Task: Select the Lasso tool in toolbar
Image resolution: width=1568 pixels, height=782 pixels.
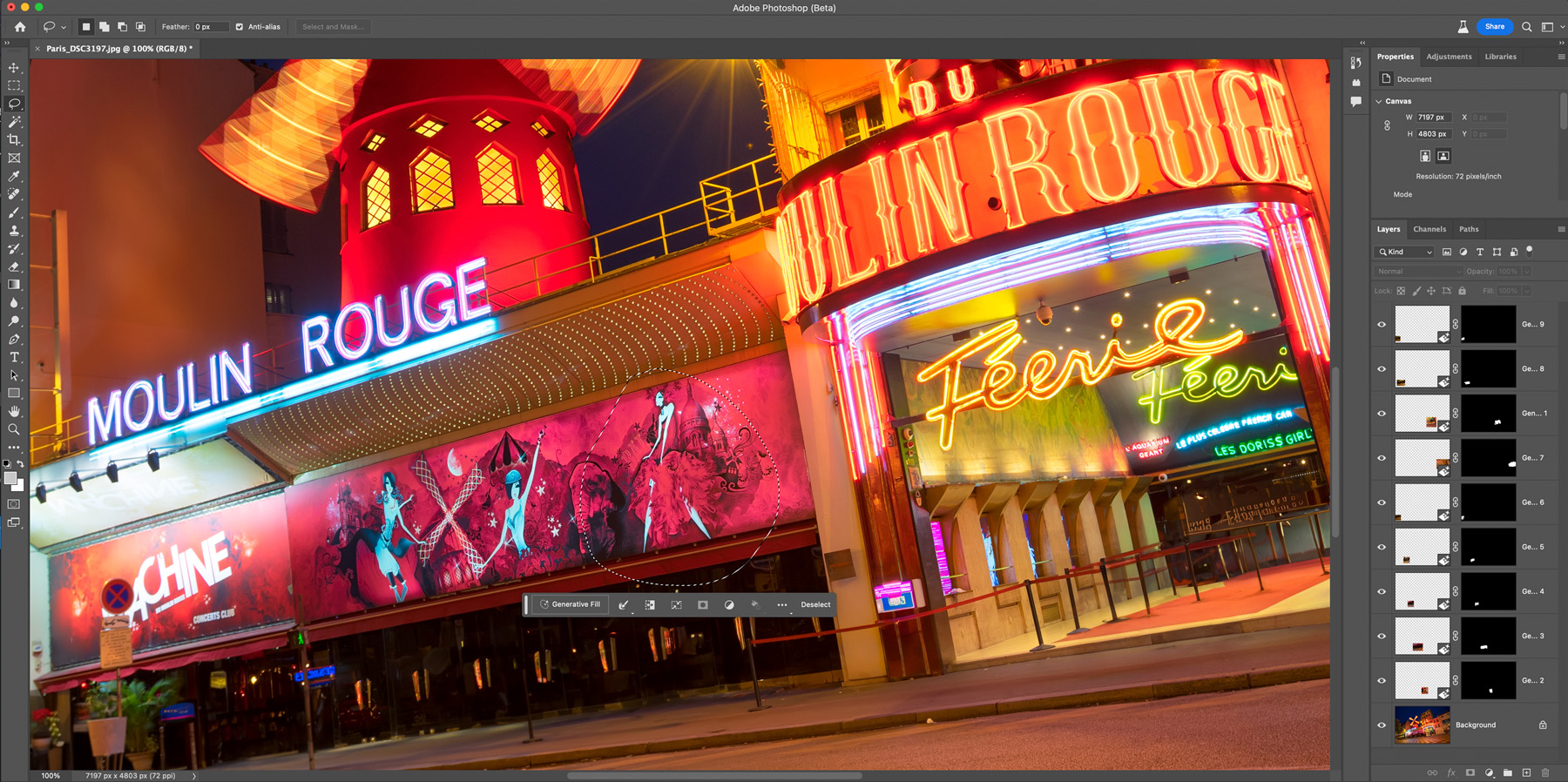Action: (x=14, y=104)
